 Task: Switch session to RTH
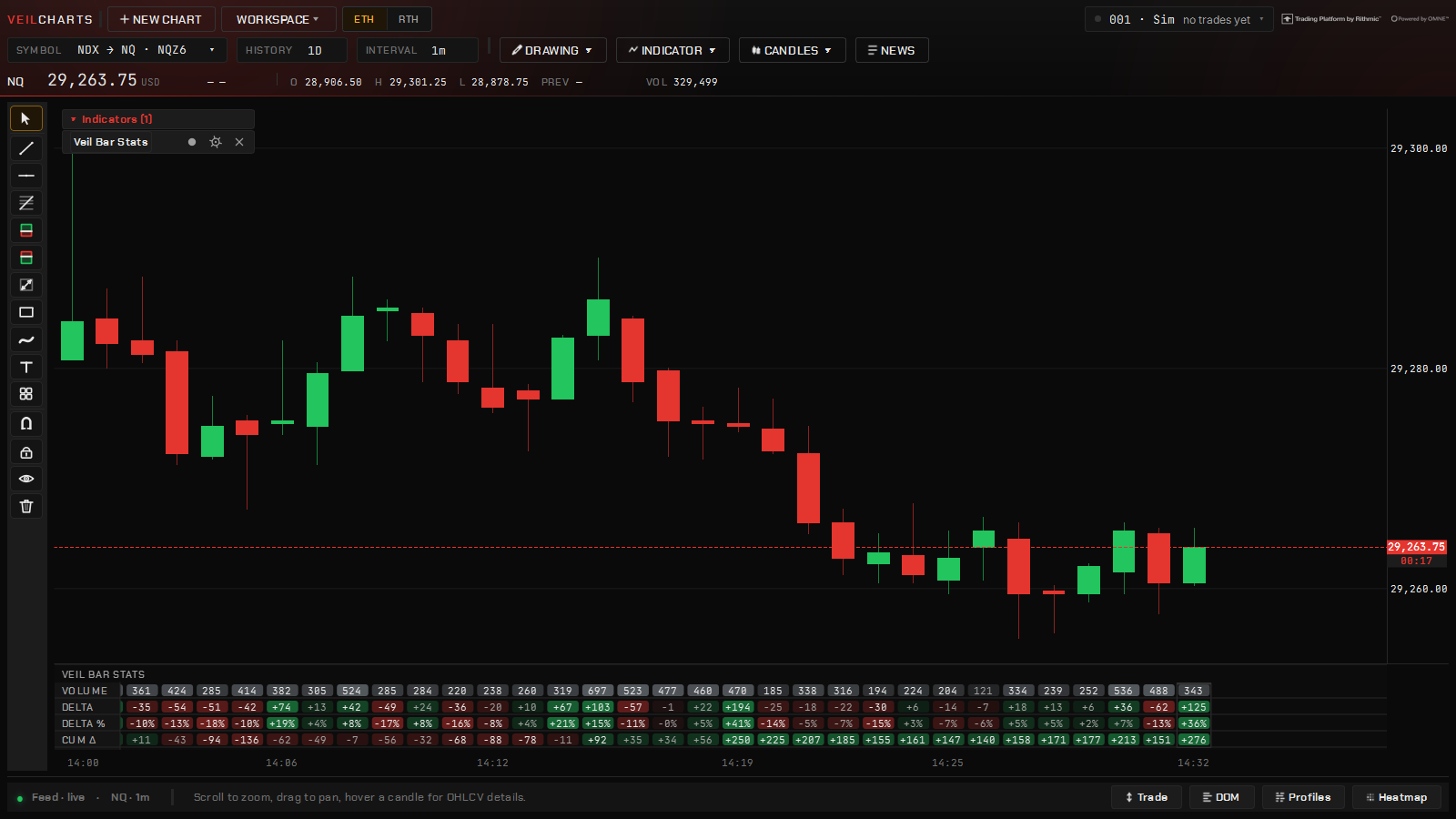(409, 19)
